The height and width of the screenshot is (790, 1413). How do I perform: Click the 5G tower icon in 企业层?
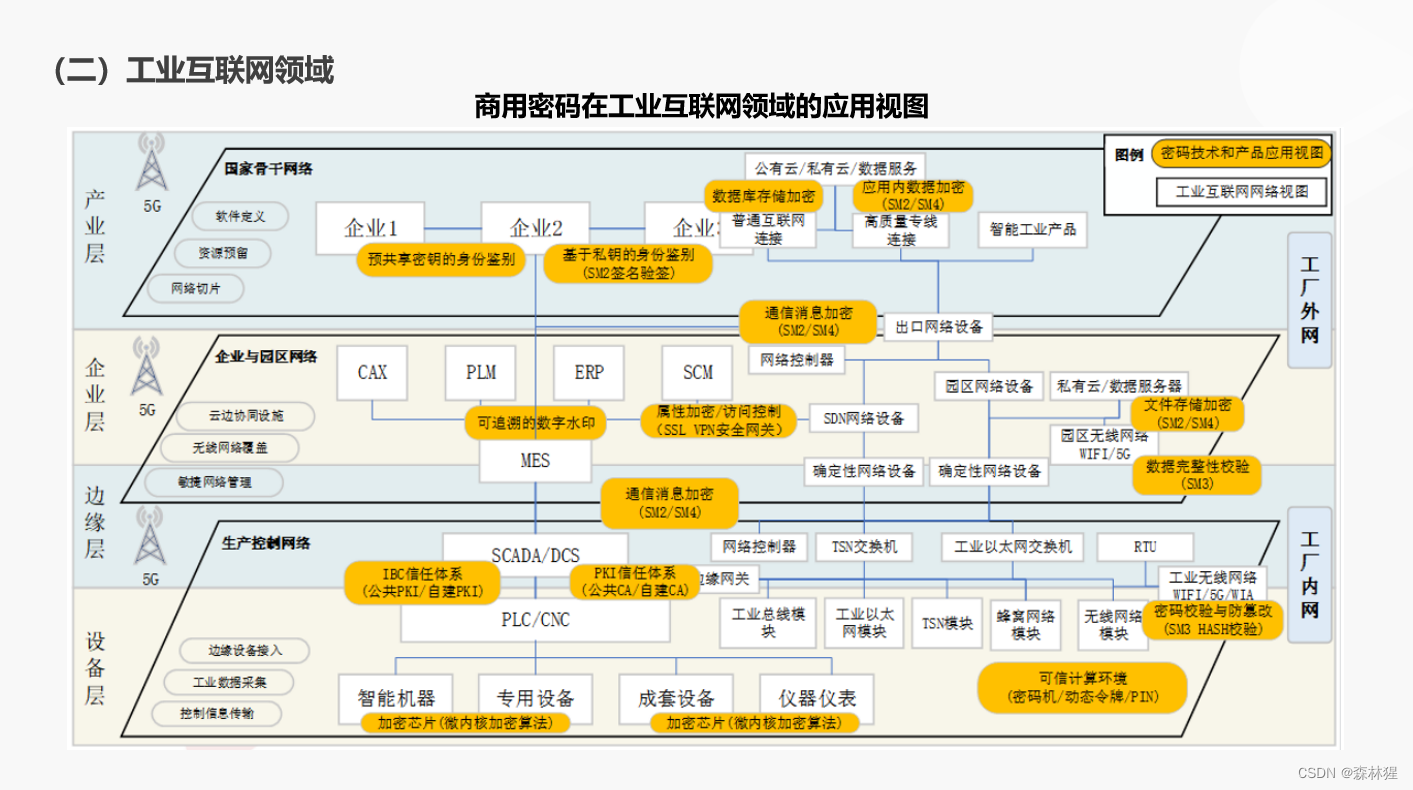click(147, 365)
